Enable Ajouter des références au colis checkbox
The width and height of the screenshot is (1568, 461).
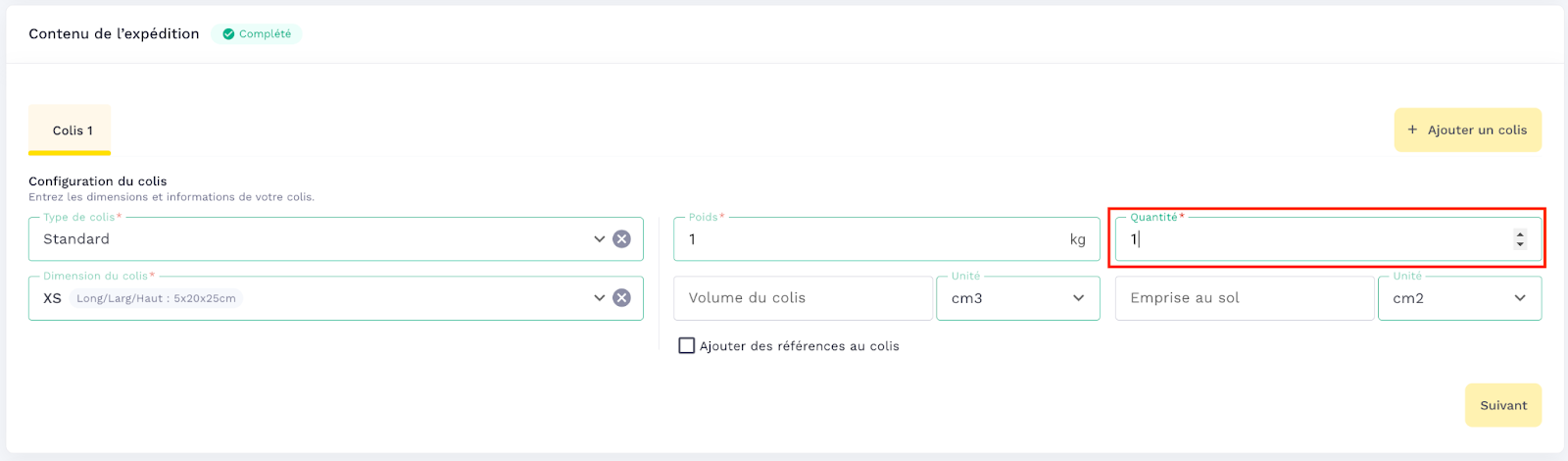click(x=687, y=346)
